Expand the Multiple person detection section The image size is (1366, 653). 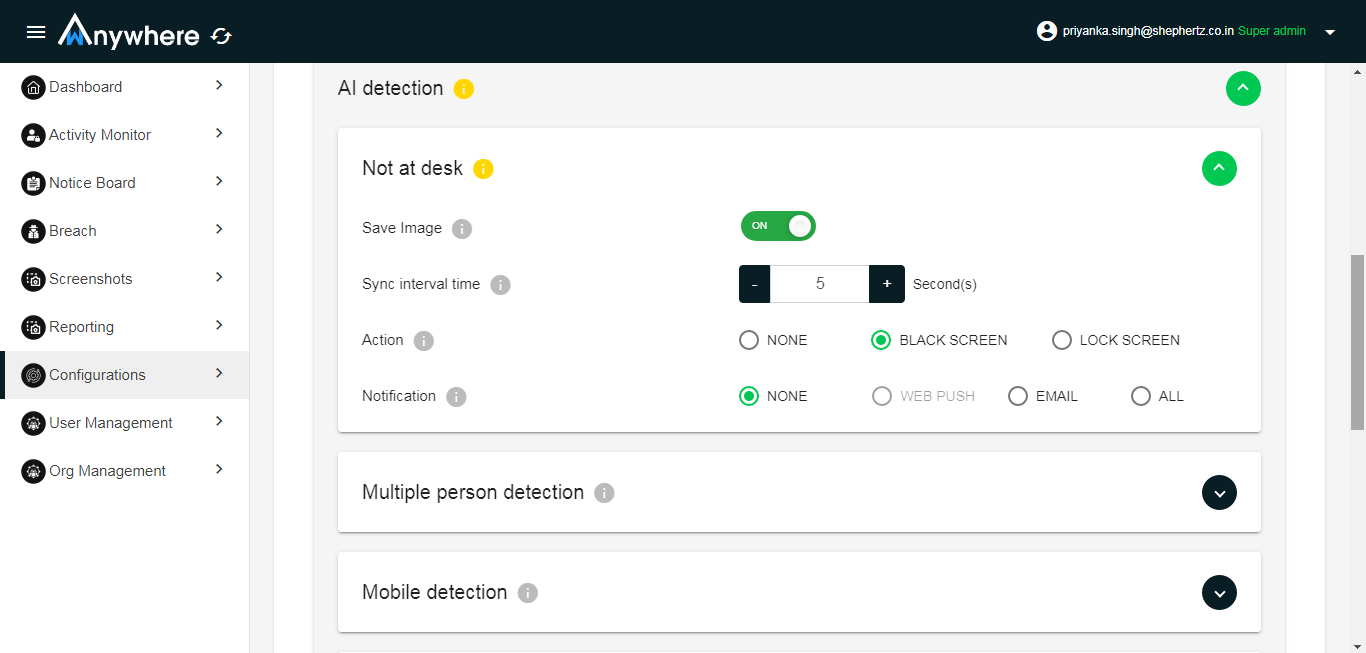(x=1218, y=492)
